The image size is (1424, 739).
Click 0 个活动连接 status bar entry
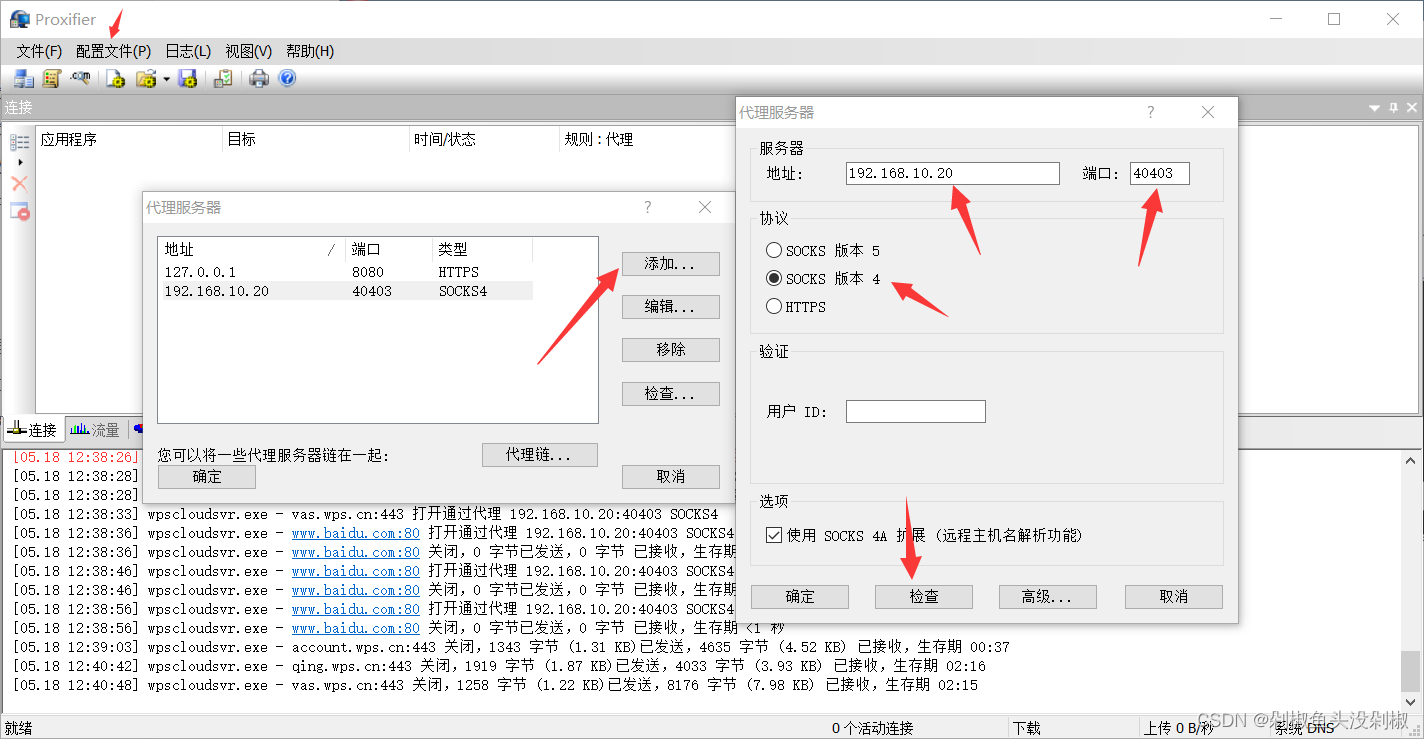[x=872, y=728]
